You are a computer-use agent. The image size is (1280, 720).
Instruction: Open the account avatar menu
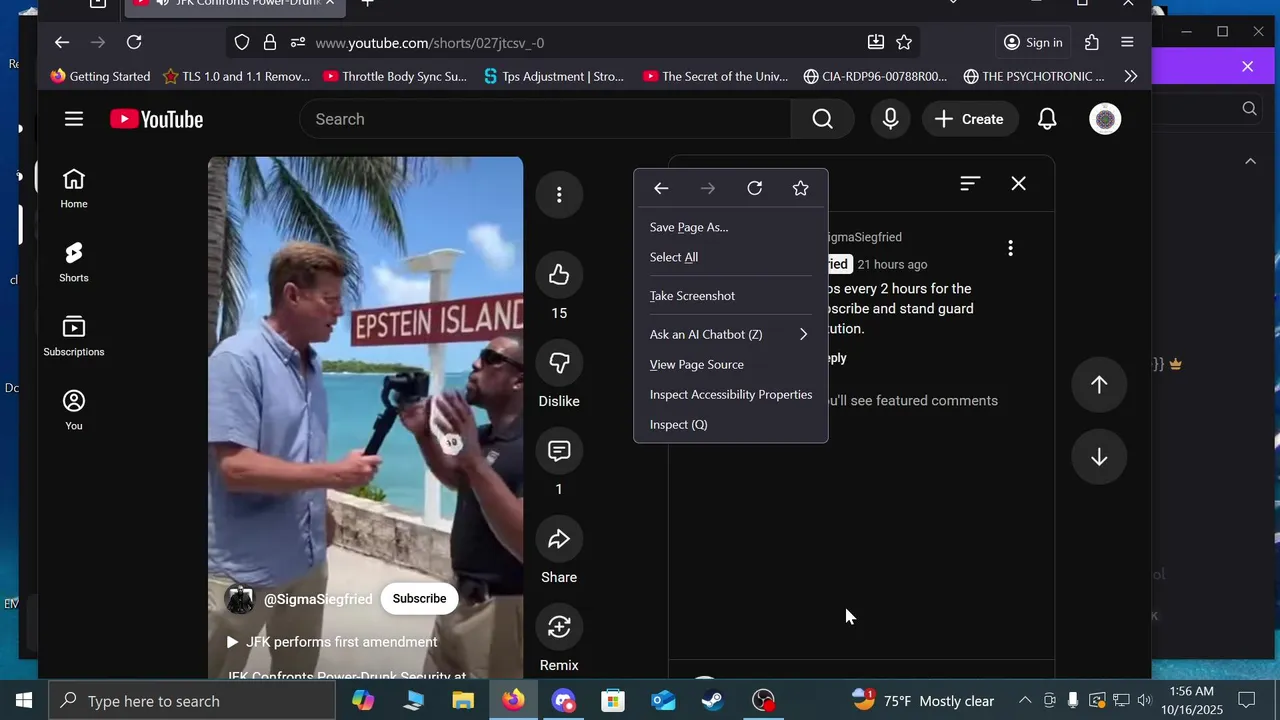tap(1105, 119)
